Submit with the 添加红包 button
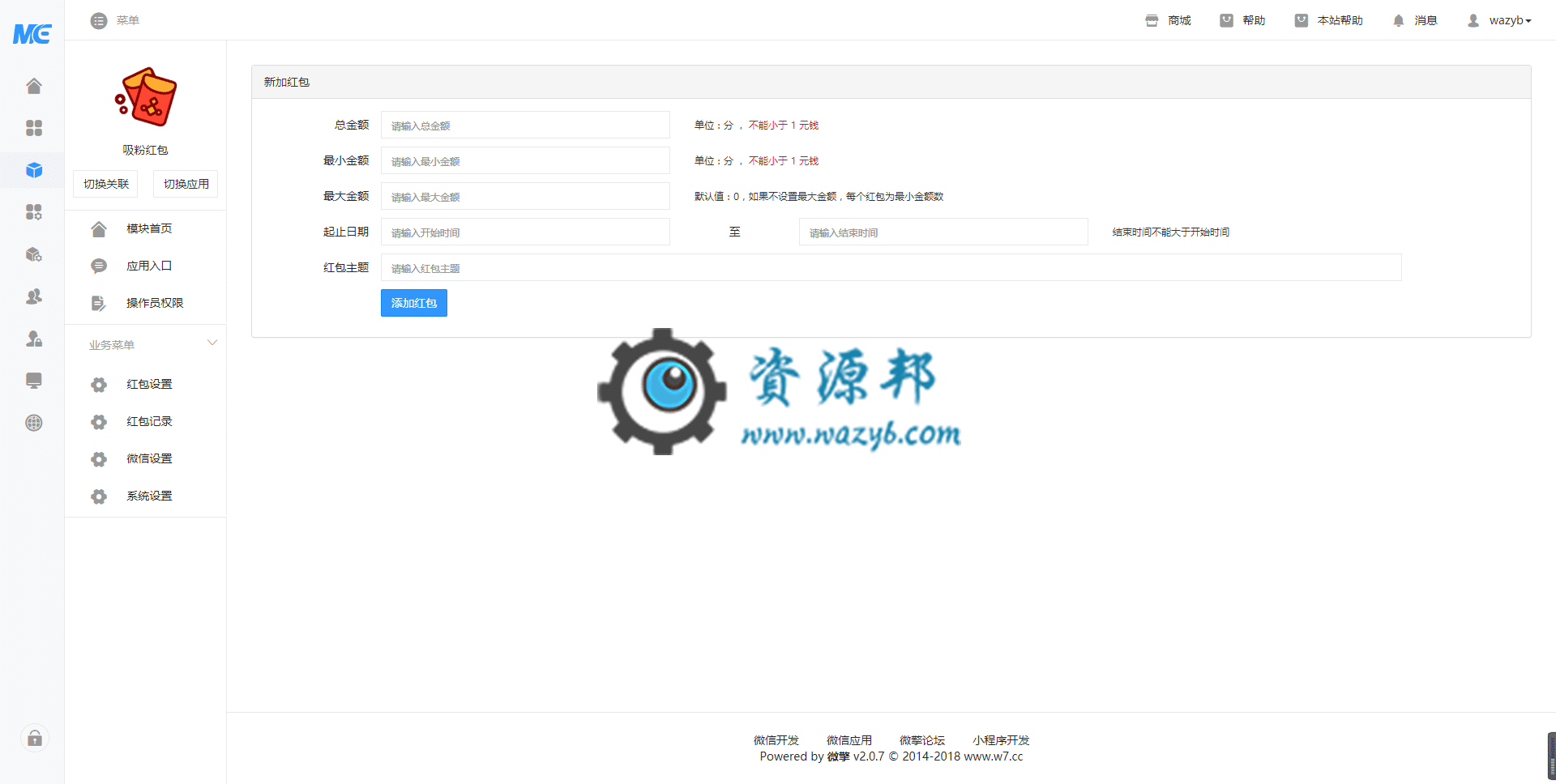 click(x=414, y=303)
